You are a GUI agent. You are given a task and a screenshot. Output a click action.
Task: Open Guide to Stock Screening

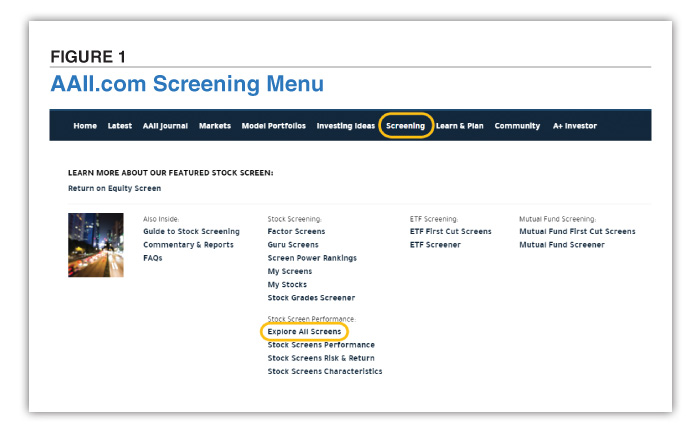(x=191, y=232)
